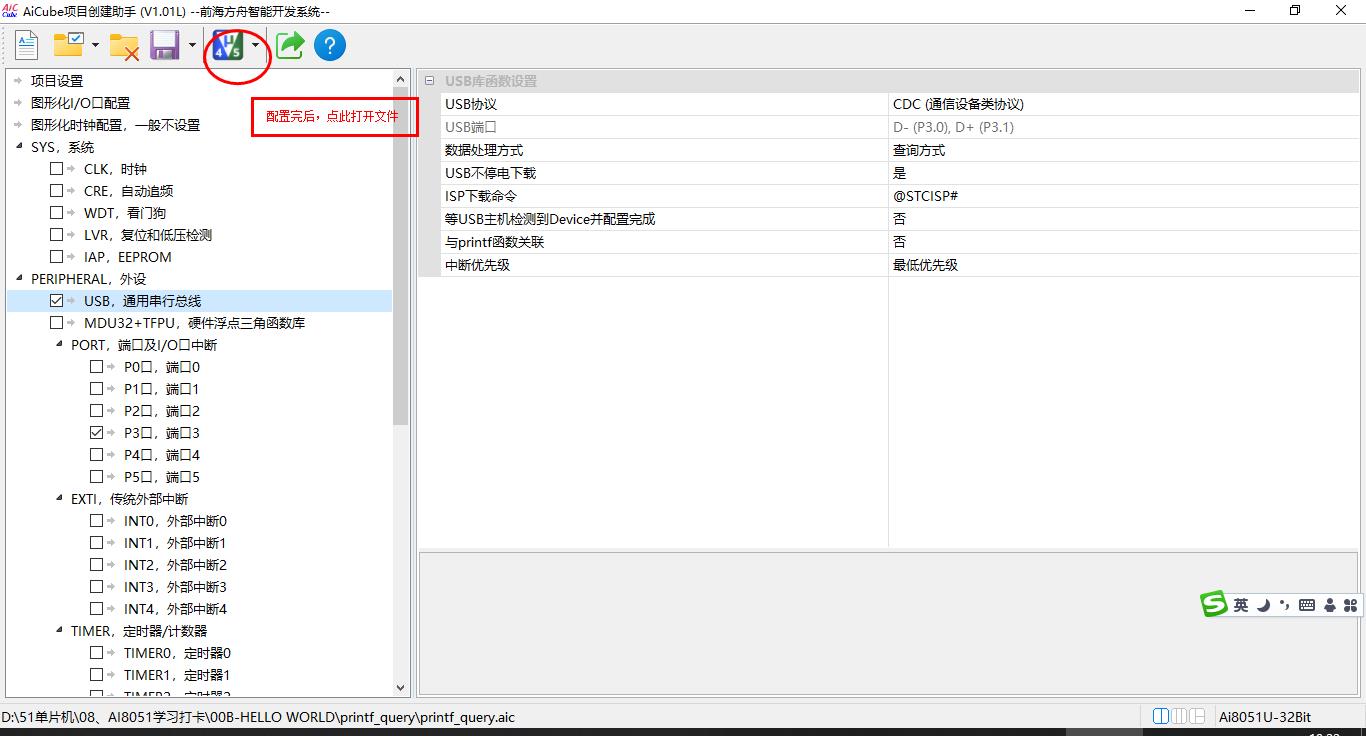Enable the WDT 看门狗 checkbox

pos(57,212)
